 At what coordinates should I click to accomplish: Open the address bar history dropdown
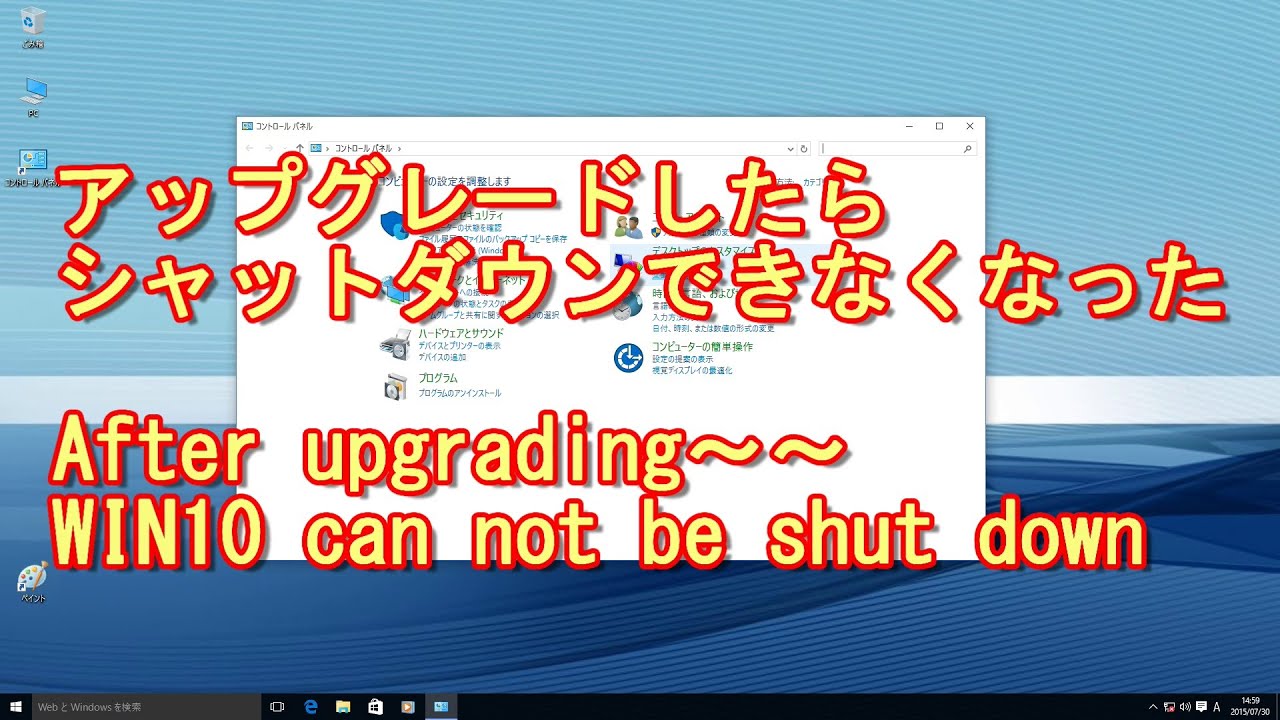[x=790, y=148]
